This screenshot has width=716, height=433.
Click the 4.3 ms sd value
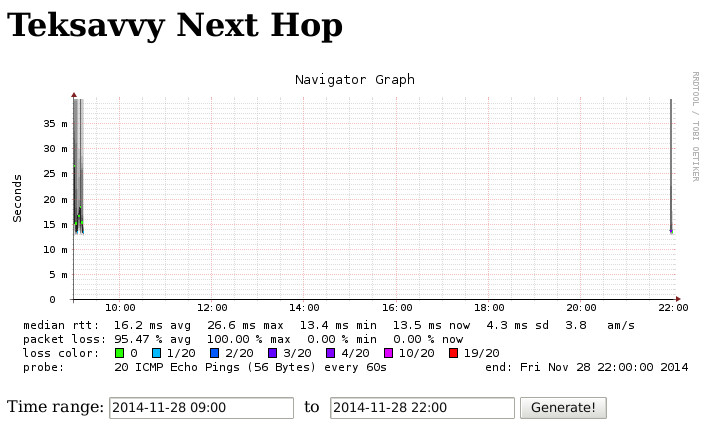point(517,325)
